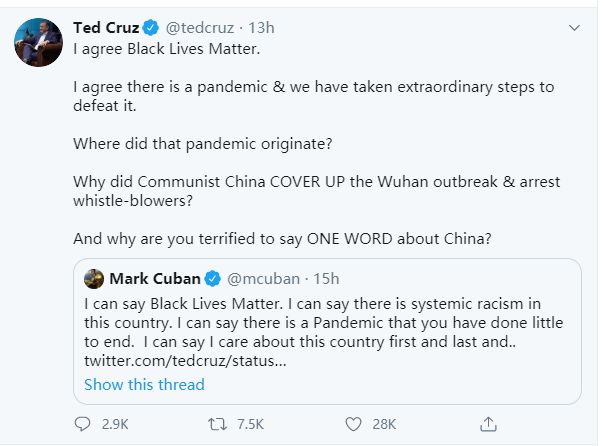614x446 pixels.
Task: Retweet this Ted Cruz tweet
Action: click(x=218, y=421)
